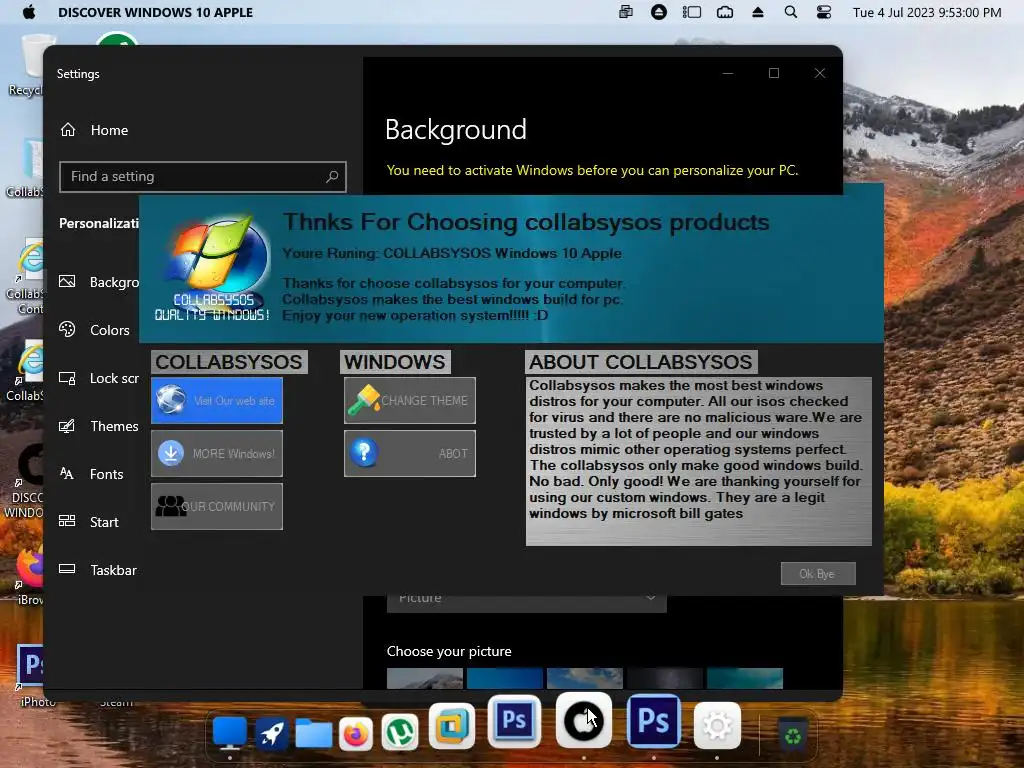Open the Fonts settings page

(91, 474)
